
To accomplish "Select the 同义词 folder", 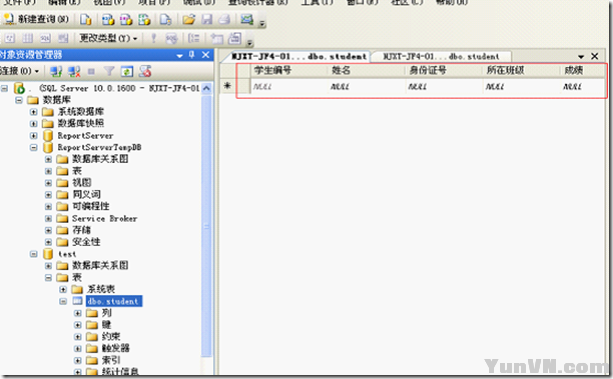I will 86,194.
